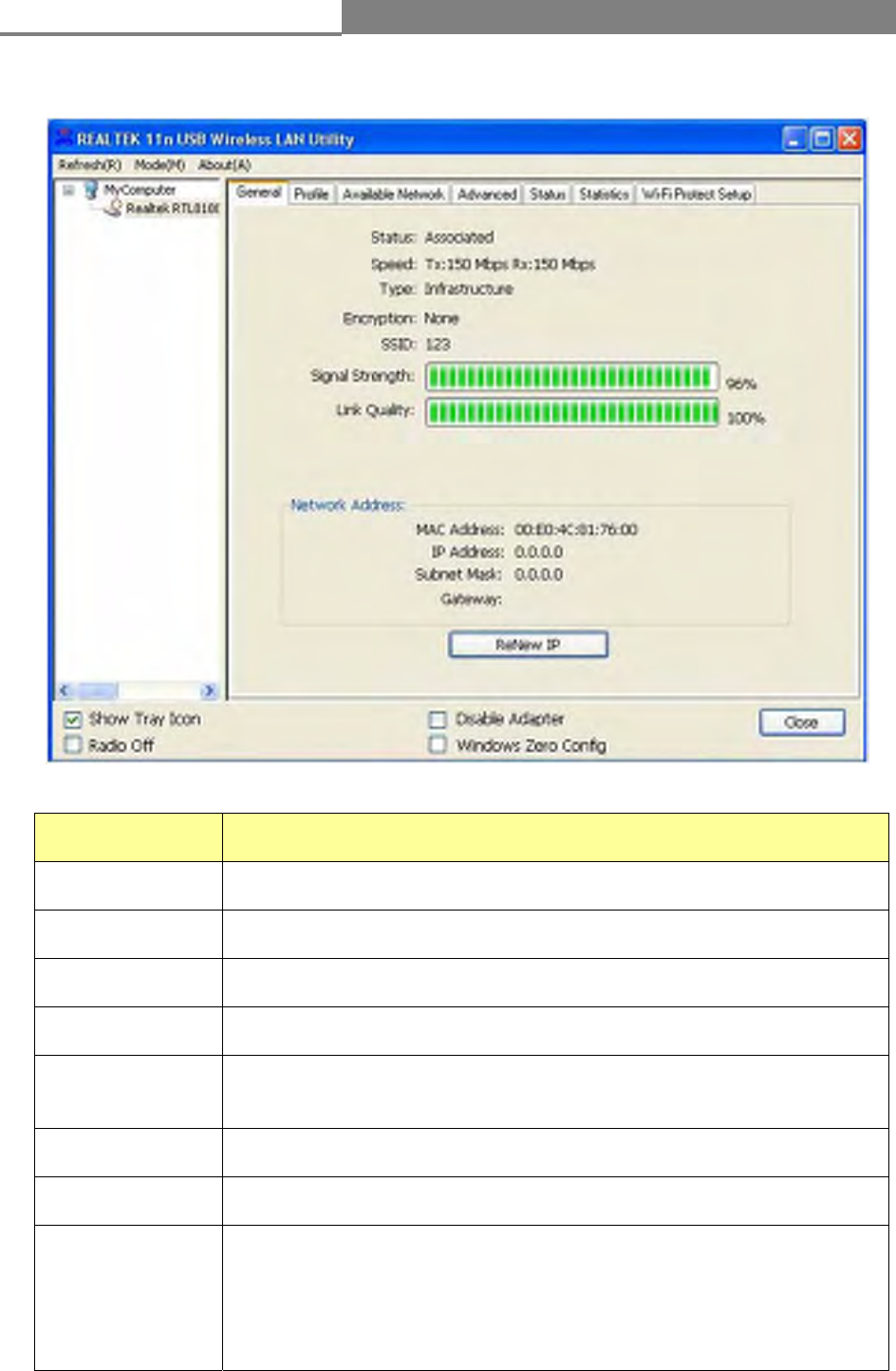Open the About(A) menu
896x1371 pixels.
225,165
